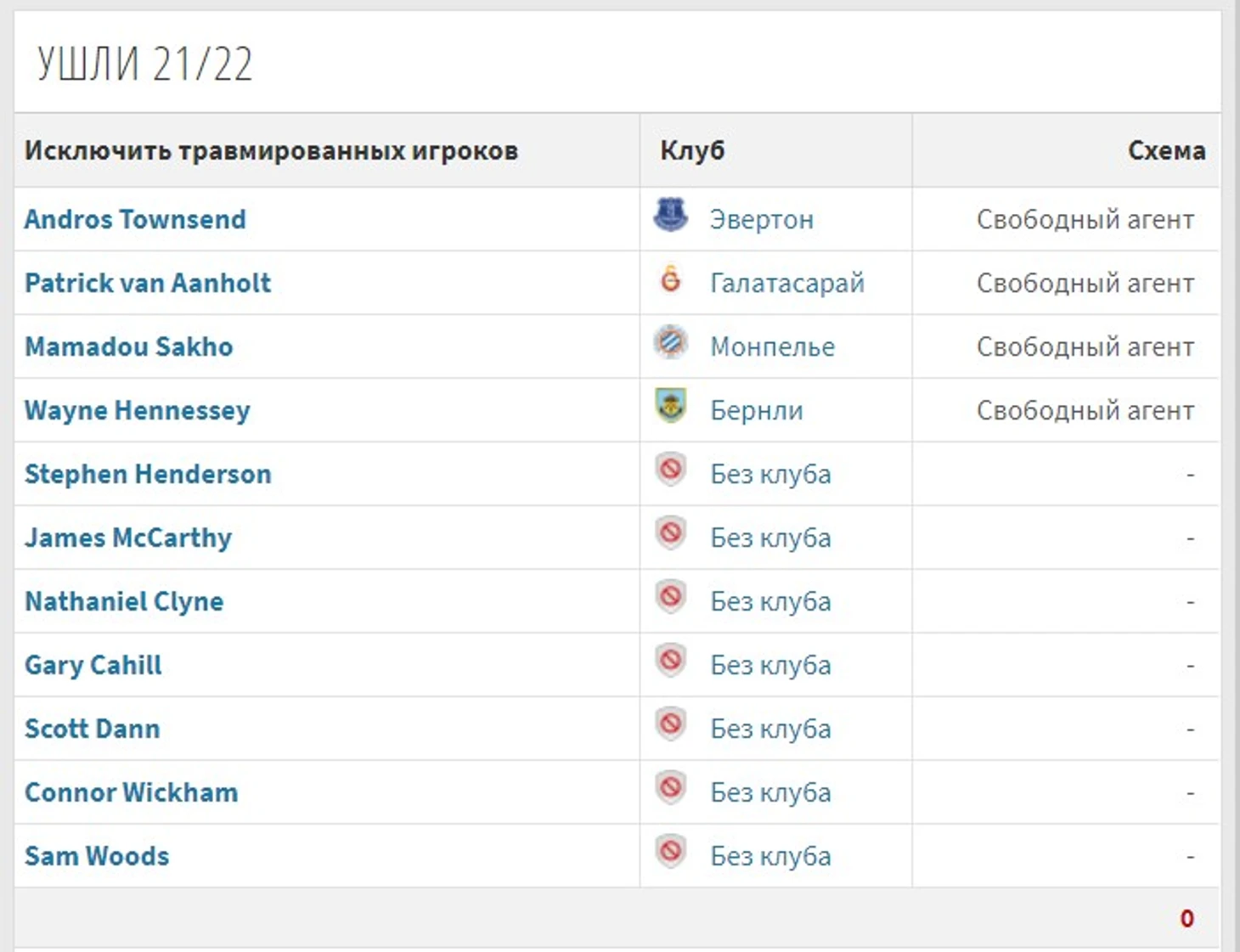The height and width of the screenshot is (952, 1240).
Task: Click the Galatasaray club crest icon
Action: click(670, 279)
